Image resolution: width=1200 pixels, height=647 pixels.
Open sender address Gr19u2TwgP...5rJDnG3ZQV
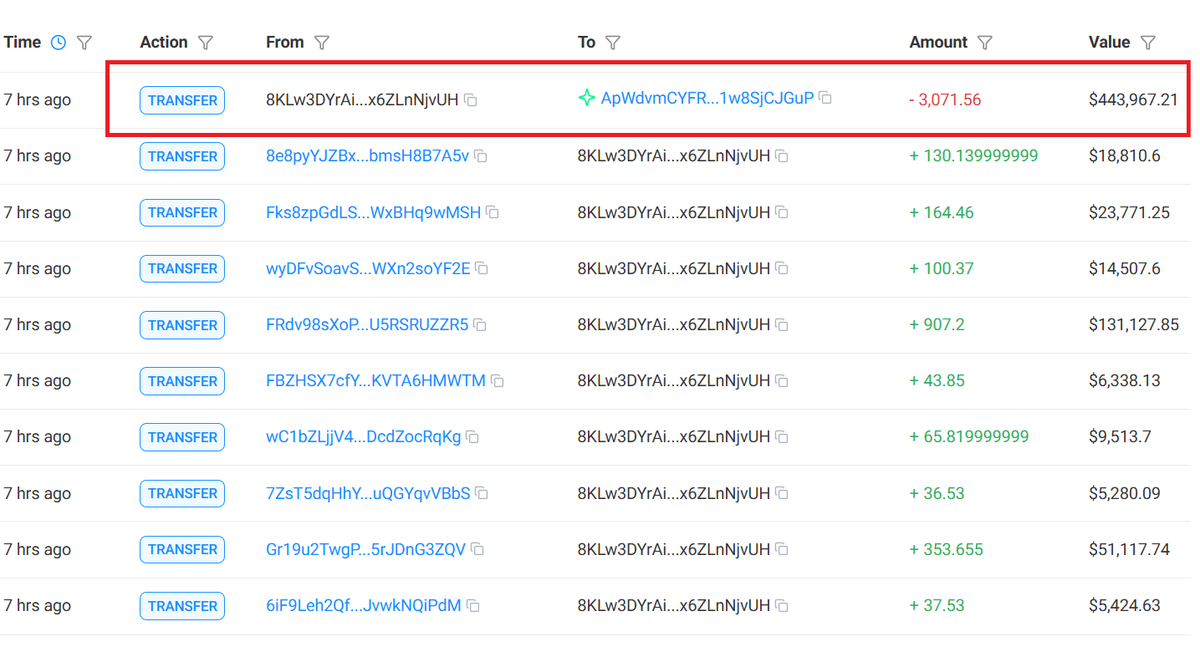[x=366, y=549]
